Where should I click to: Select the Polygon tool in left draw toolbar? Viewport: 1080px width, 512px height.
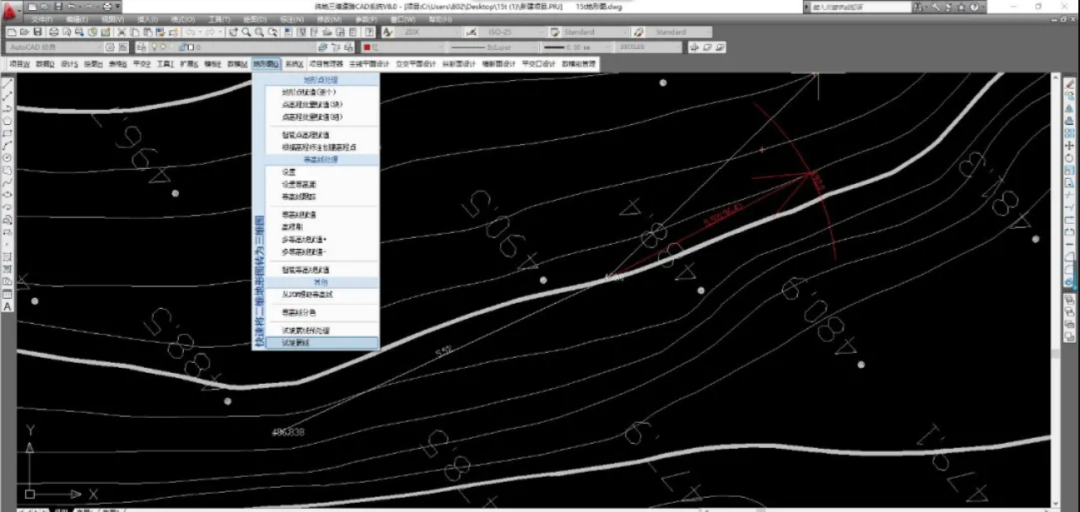pos(8,121)
